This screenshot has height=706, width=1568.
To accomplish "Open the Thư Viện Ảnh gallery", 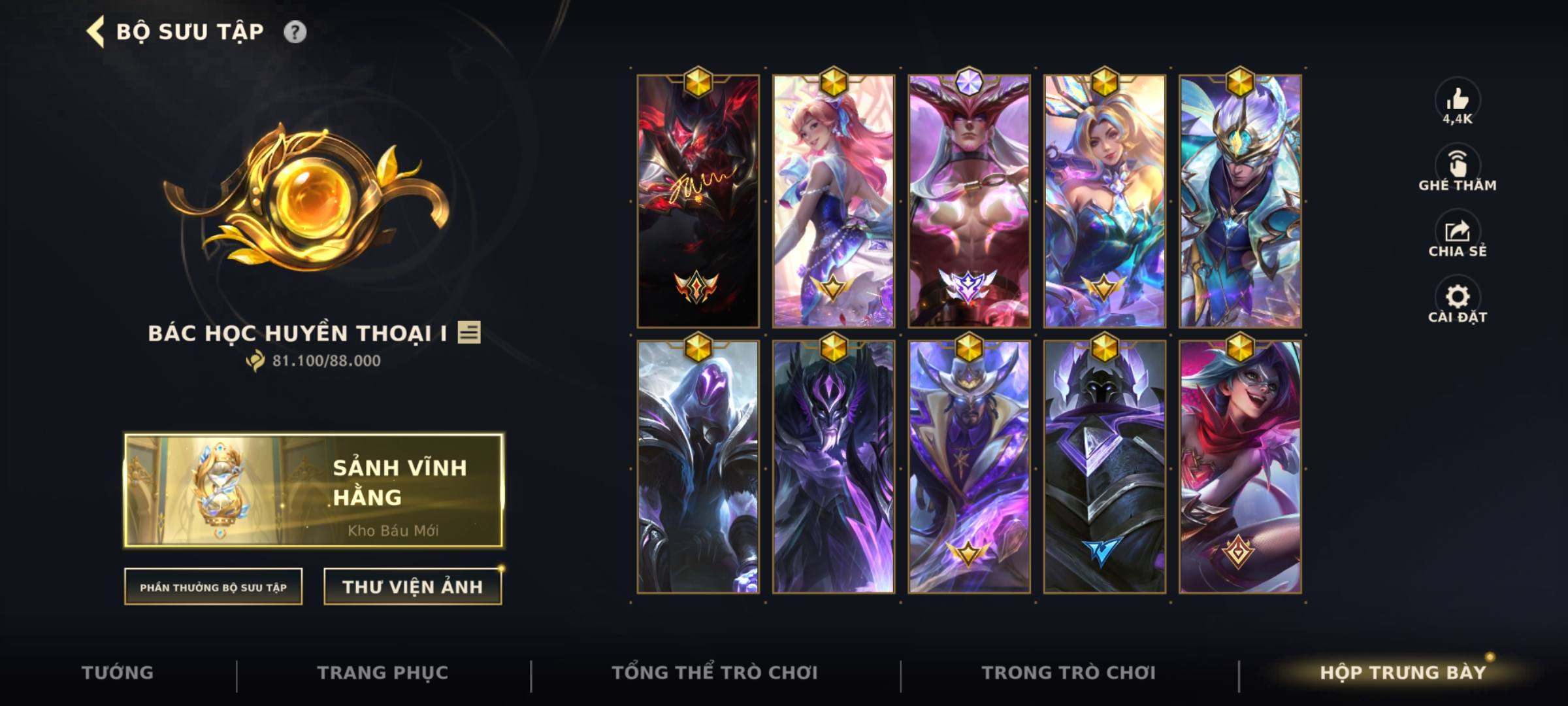I will click(412, 587).
